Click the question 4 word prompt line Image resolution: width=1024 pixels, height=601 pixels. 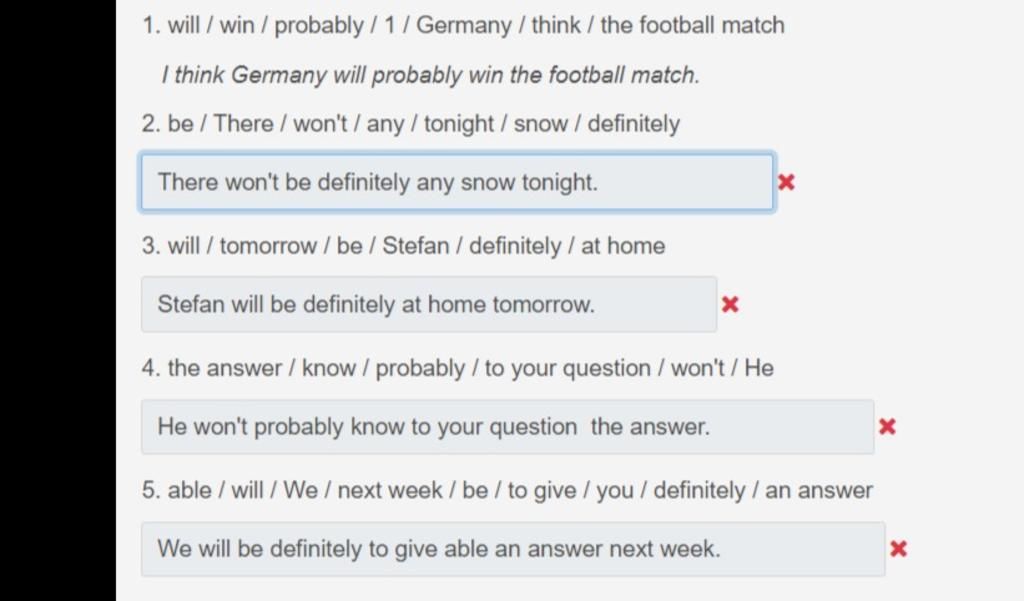pos(457,368)
